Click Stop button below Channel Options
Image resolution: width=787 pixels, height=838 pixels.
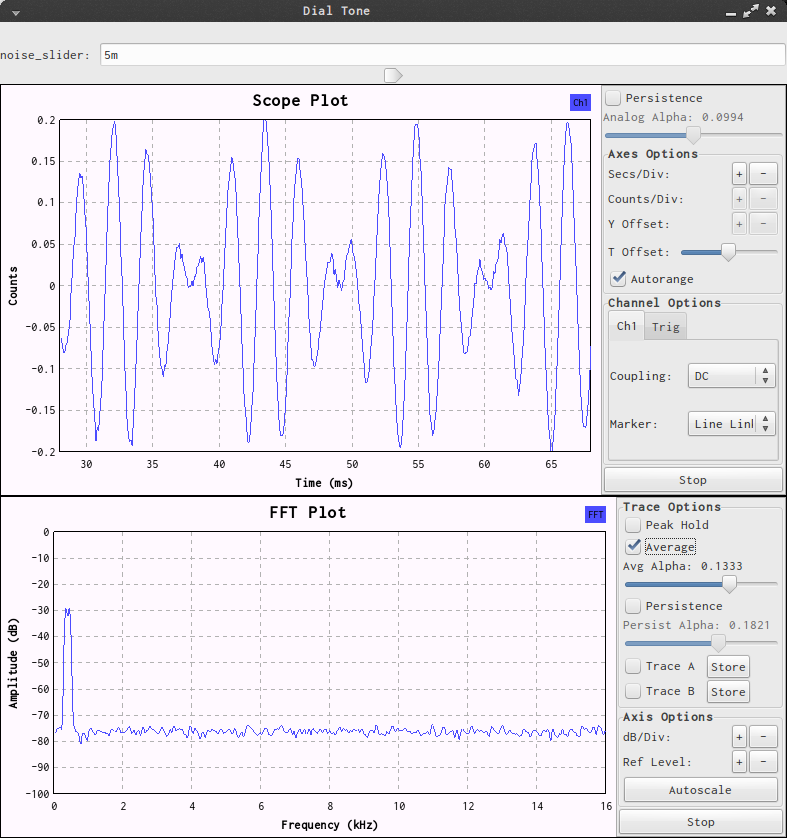[x=693, y=480]
